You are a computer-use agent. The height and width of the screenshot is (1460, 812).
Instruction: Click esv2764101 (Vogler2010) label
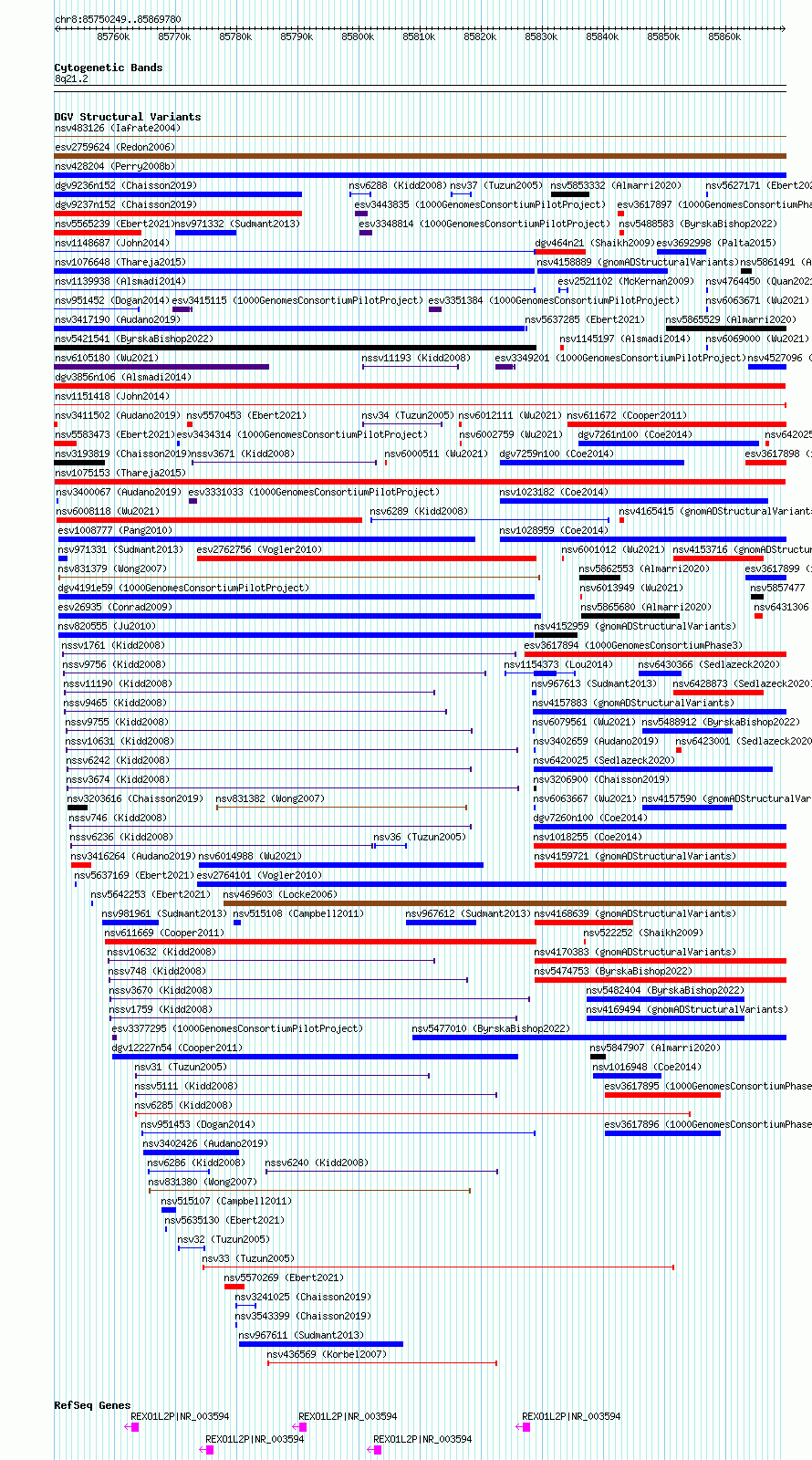pos(259,876)
